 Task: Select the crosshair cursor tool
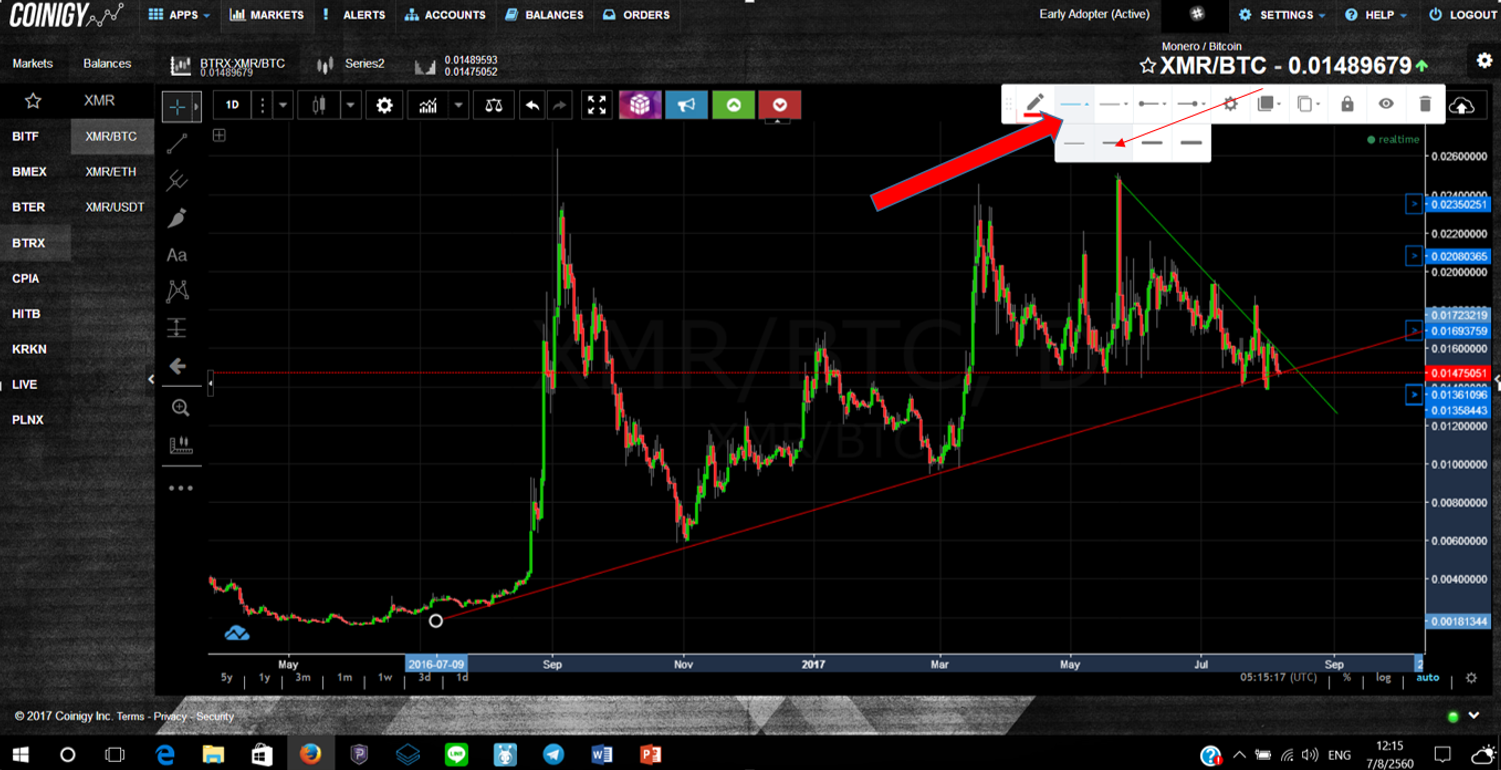177,105
